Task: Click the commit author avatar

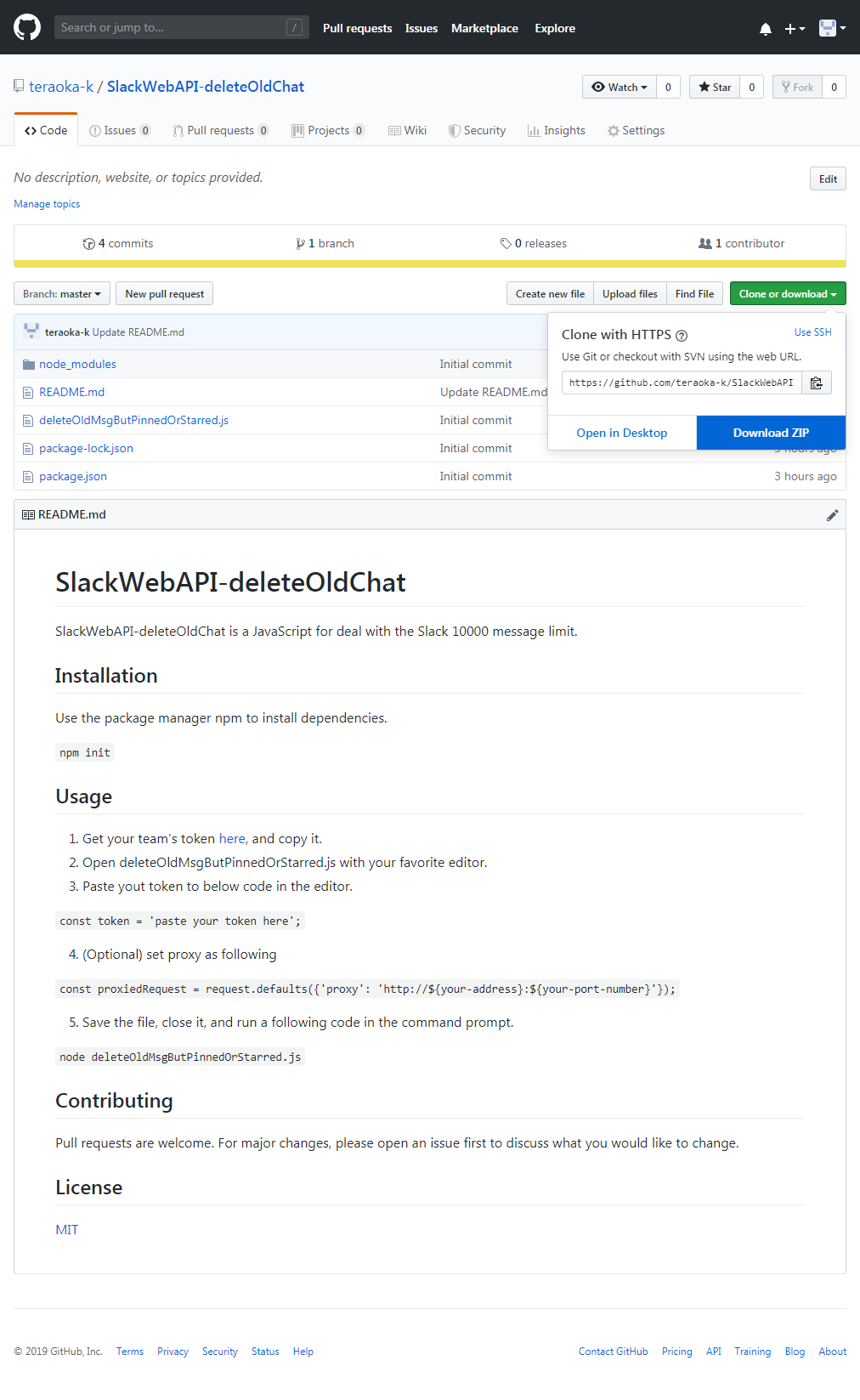Action: pos(31,332)
